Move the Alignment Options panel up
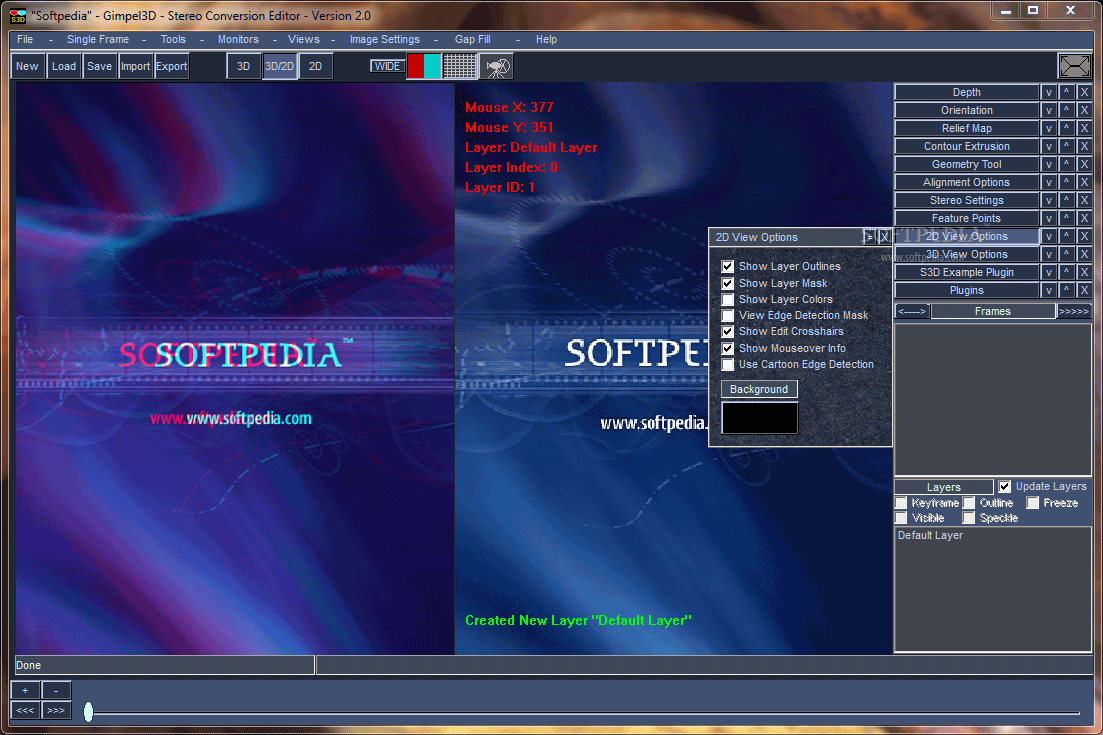Image resolution: width=1103 pixels, height=735 pixels. pos(1066,182)
